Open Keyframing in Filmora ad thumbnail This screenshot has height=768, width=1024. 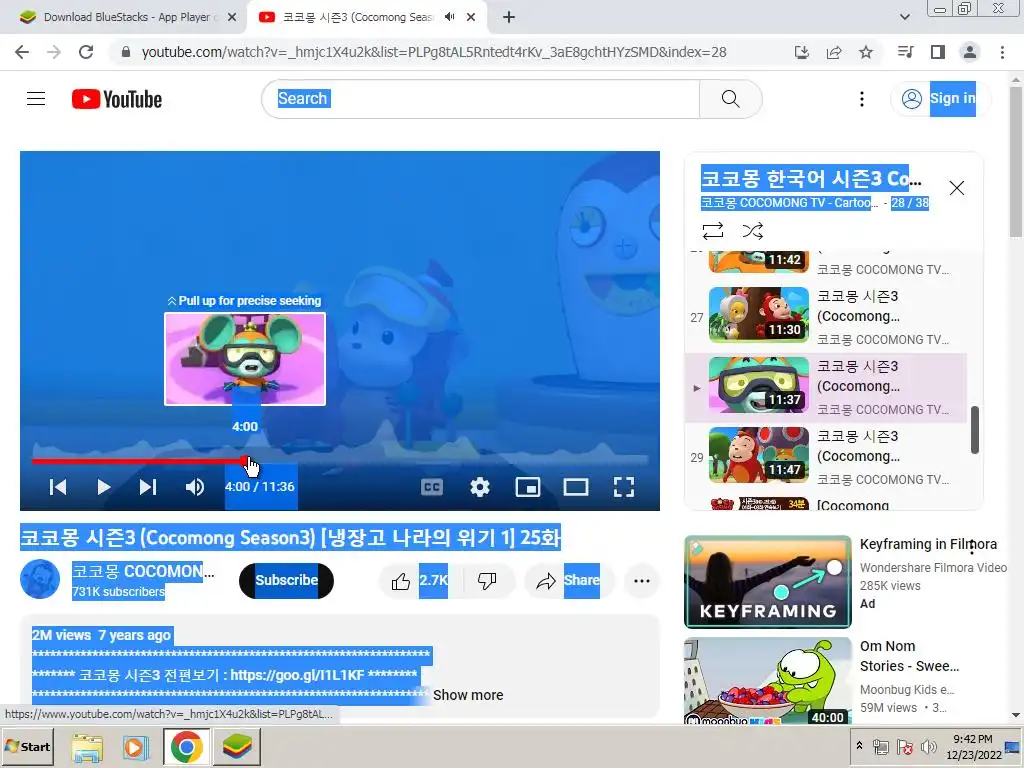click(767, 581)
